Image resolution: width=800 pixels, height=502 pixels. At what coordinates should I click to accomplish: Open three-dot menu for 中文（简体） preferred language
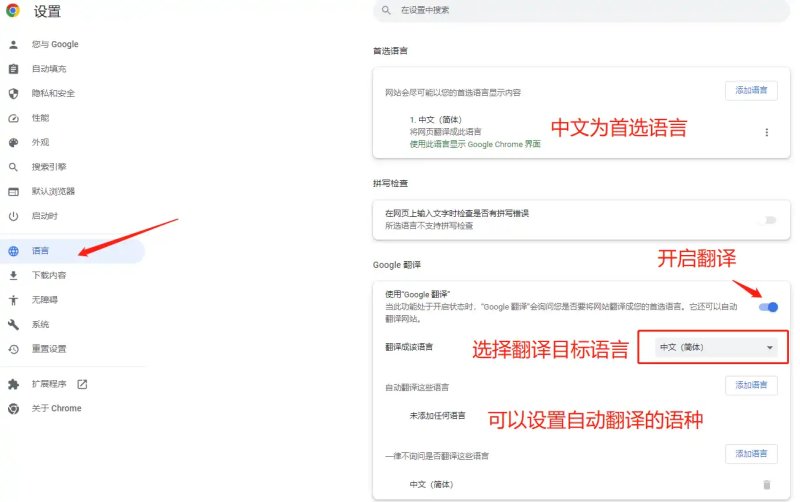coord(766,132)
